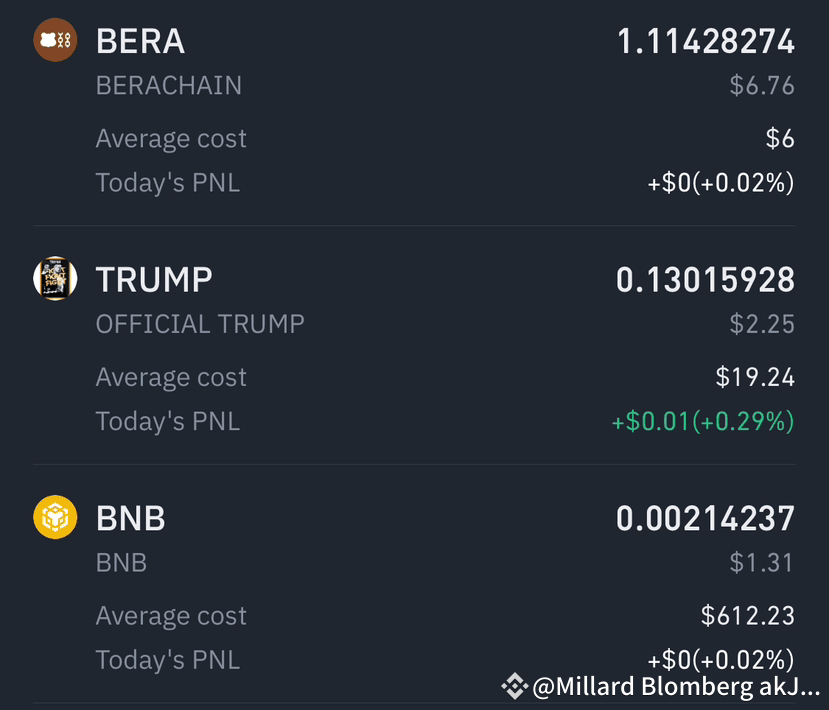Click BNB balance 0.00214237

[705, 518]
